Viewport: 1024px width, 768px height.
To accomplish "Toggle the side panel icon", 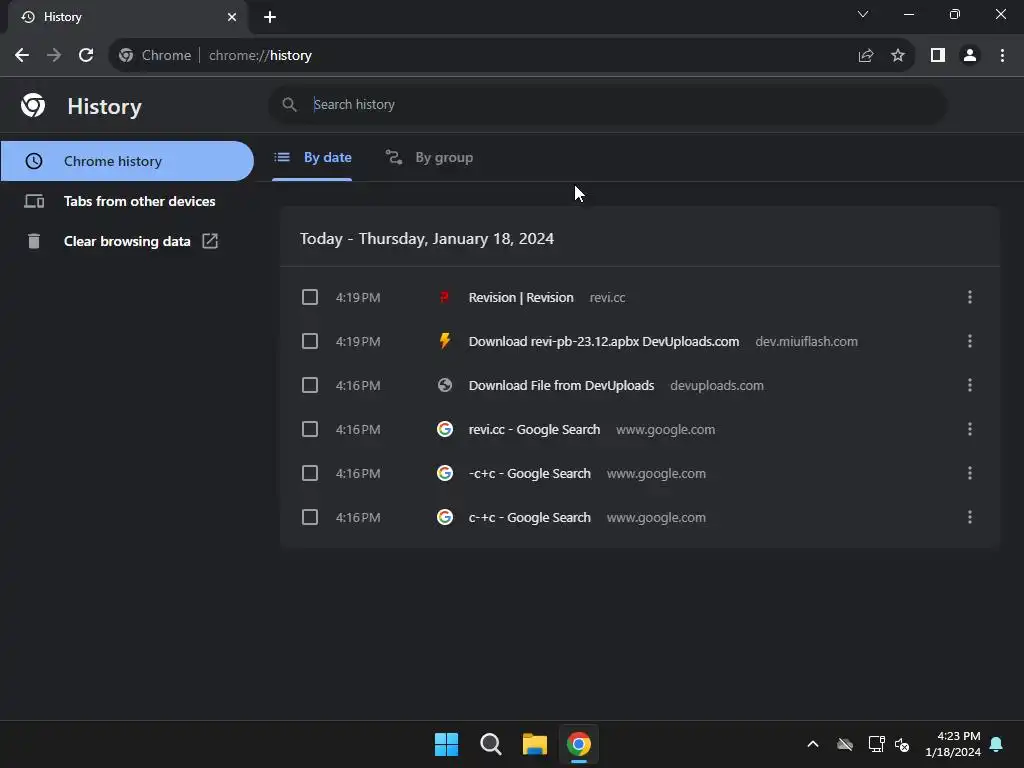I will (938, 56).
